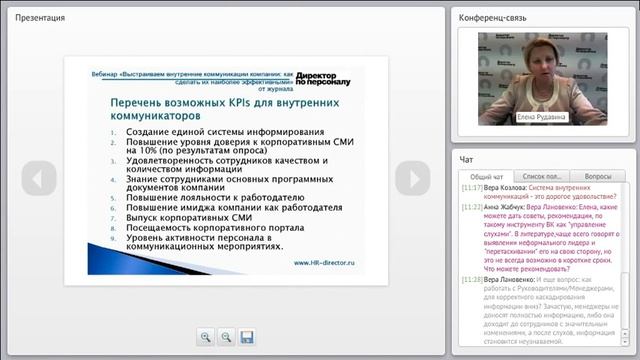The width and height of the screenshot is (640, 360).
Task: Click slide item Создание единой системы информирования
Action: (225, 132)
